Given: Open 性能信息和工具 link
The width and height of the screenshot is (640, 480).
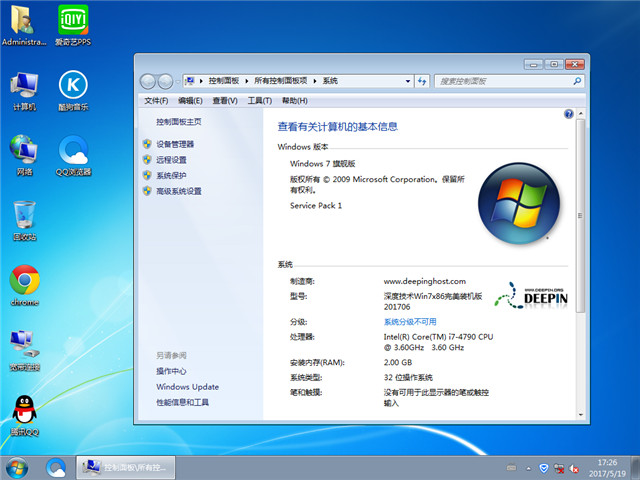Looking at the screenshot, I should (182, 402).
